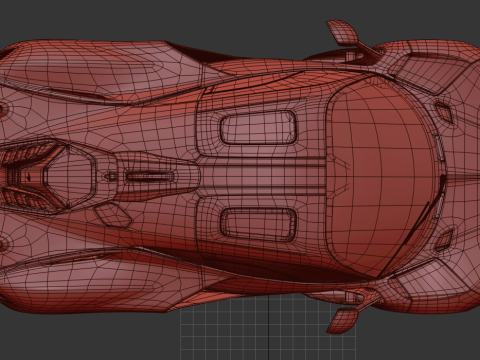Select the hexagonal engine cover
Viewport: 480px width, 360px height.
click(x=68, y=177)
